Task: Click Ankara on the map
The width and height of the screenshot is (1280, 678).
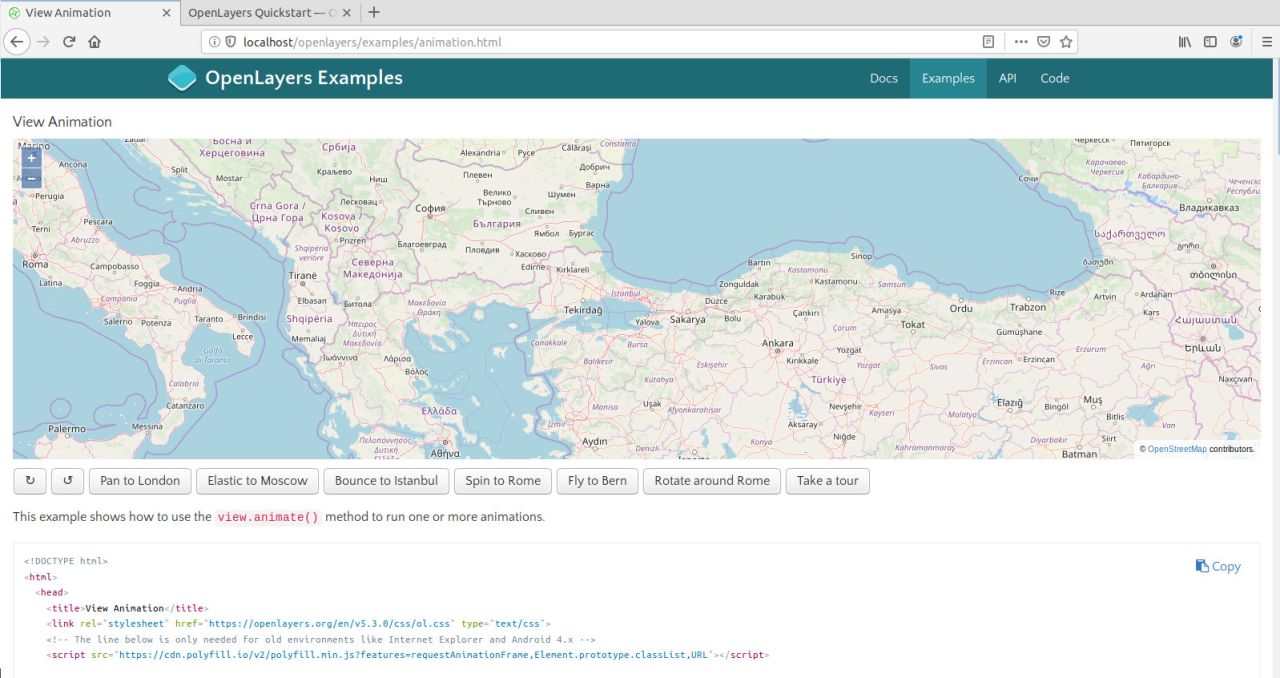Action: click(778, 343)
